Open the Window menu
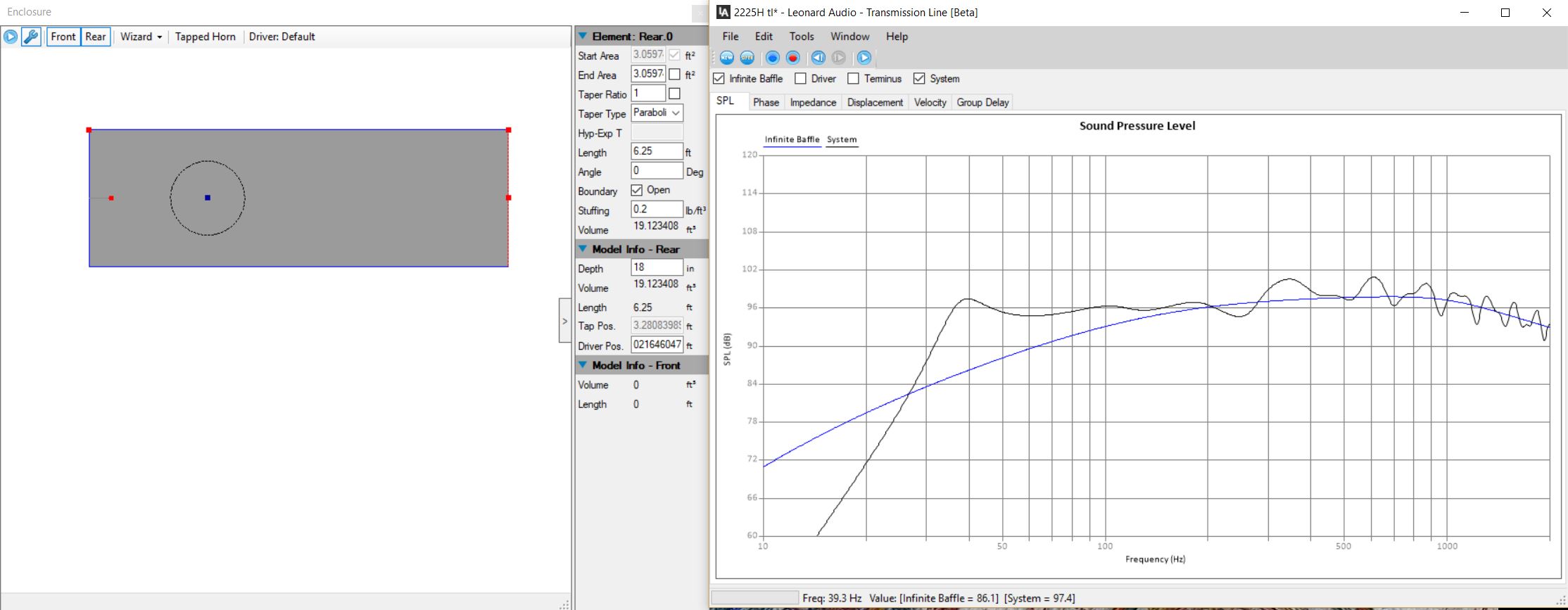Image resolution: width=1568 pixels, height=610 pixels. 849,37
